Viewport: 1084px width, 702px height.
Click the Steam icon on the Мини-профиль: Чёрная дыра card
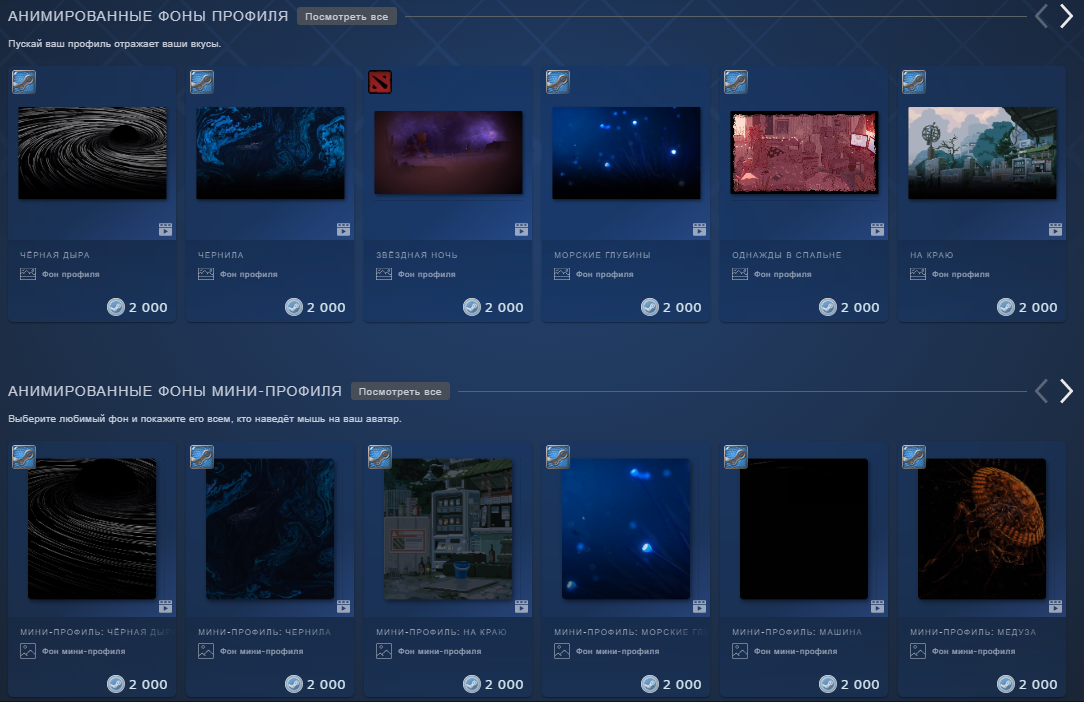tap(24, 456)
